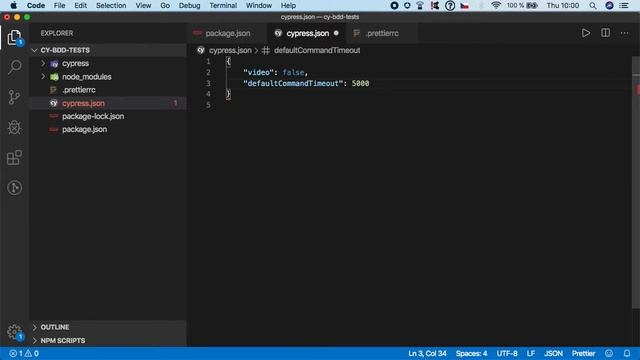This screenshot has height=360, width=640.
Task: Place cursor on the 5000 value
Action: [360, 83]
